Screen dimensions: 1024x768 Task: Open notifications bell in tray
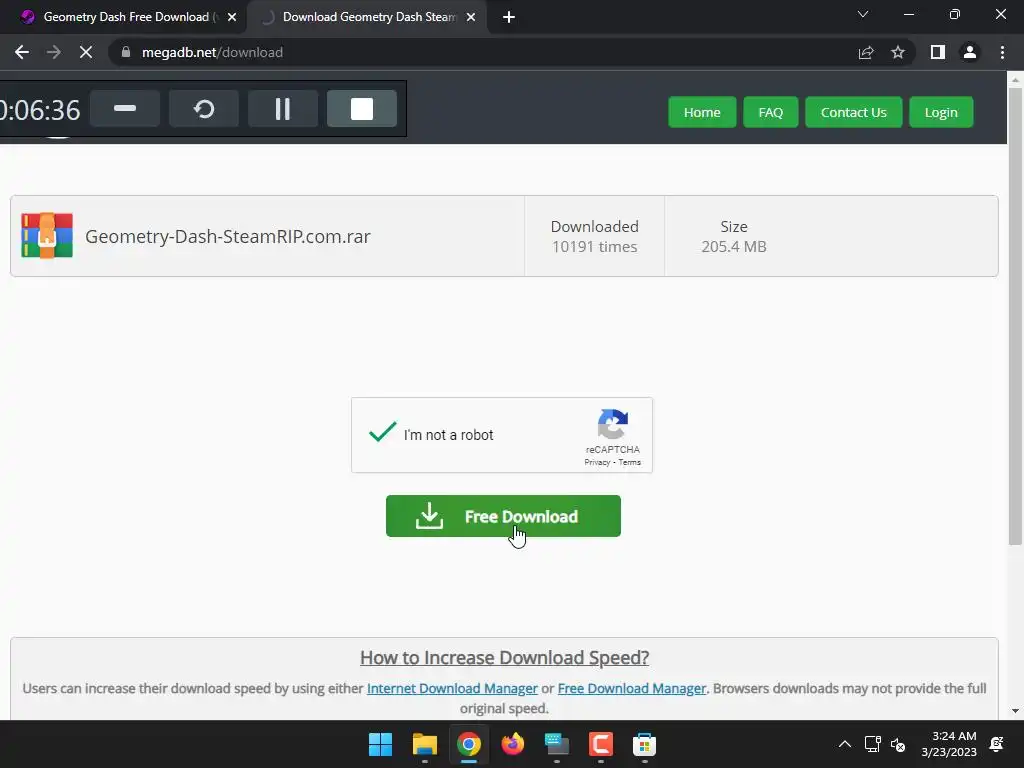[x=997, y=744]
